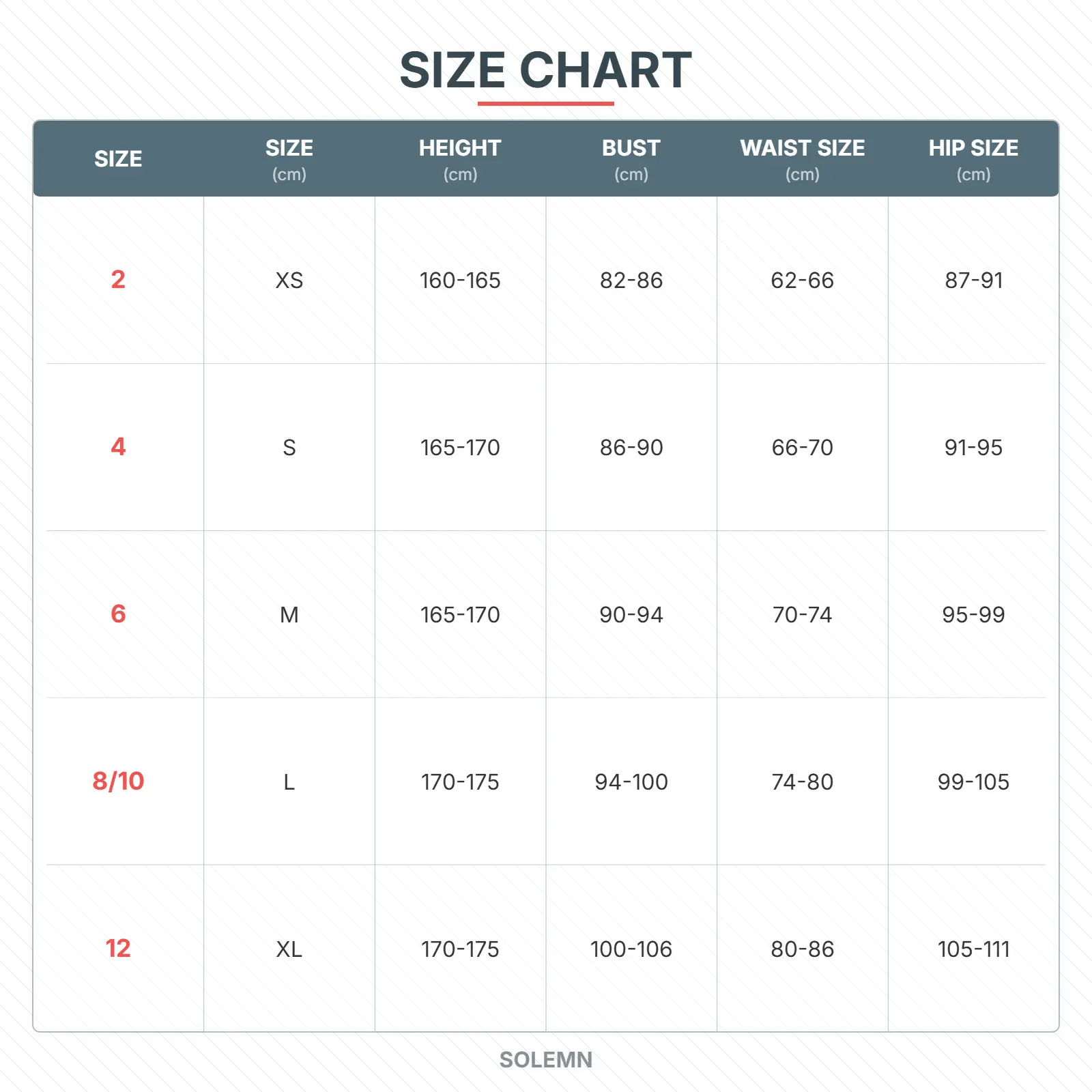
Task: Click the 82-86 bust value
Action: [631, 280]
